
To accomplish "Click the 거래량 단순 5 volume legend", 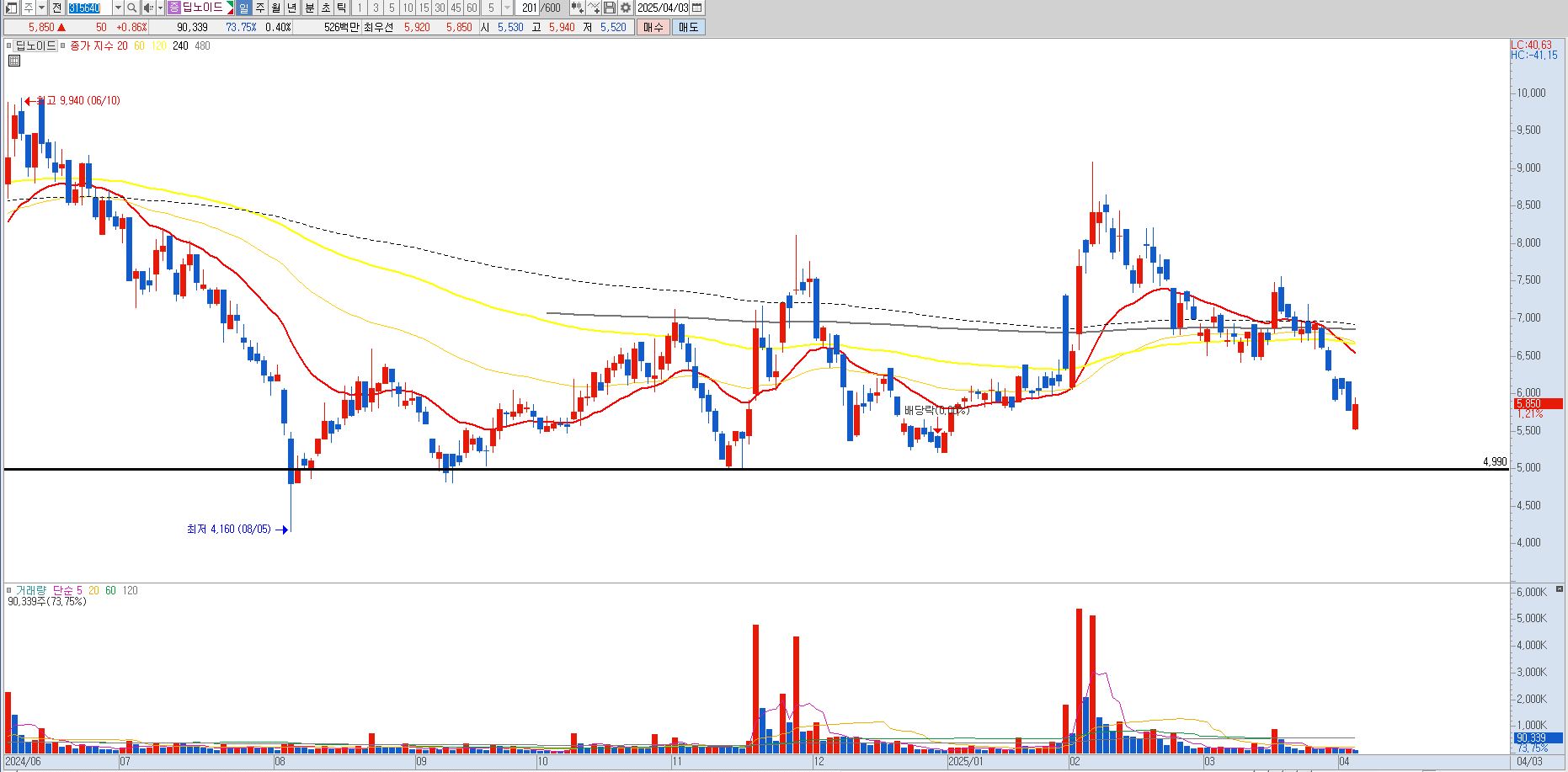I will point(49,590).
